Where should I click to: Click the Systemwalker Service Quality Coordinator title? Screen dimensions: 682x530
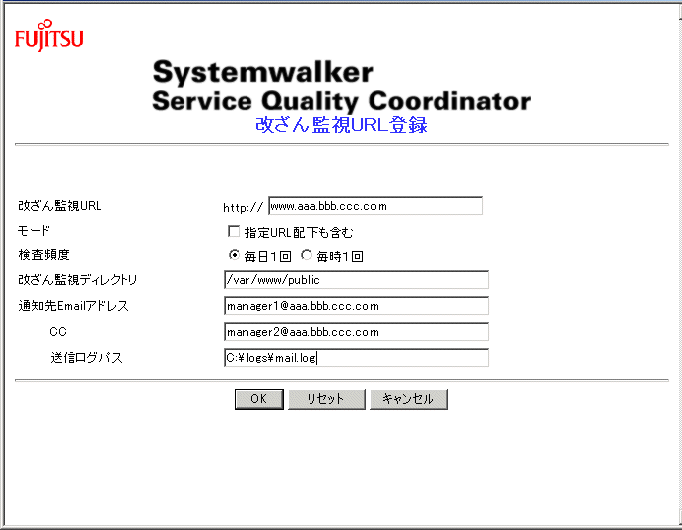(341, 86)
